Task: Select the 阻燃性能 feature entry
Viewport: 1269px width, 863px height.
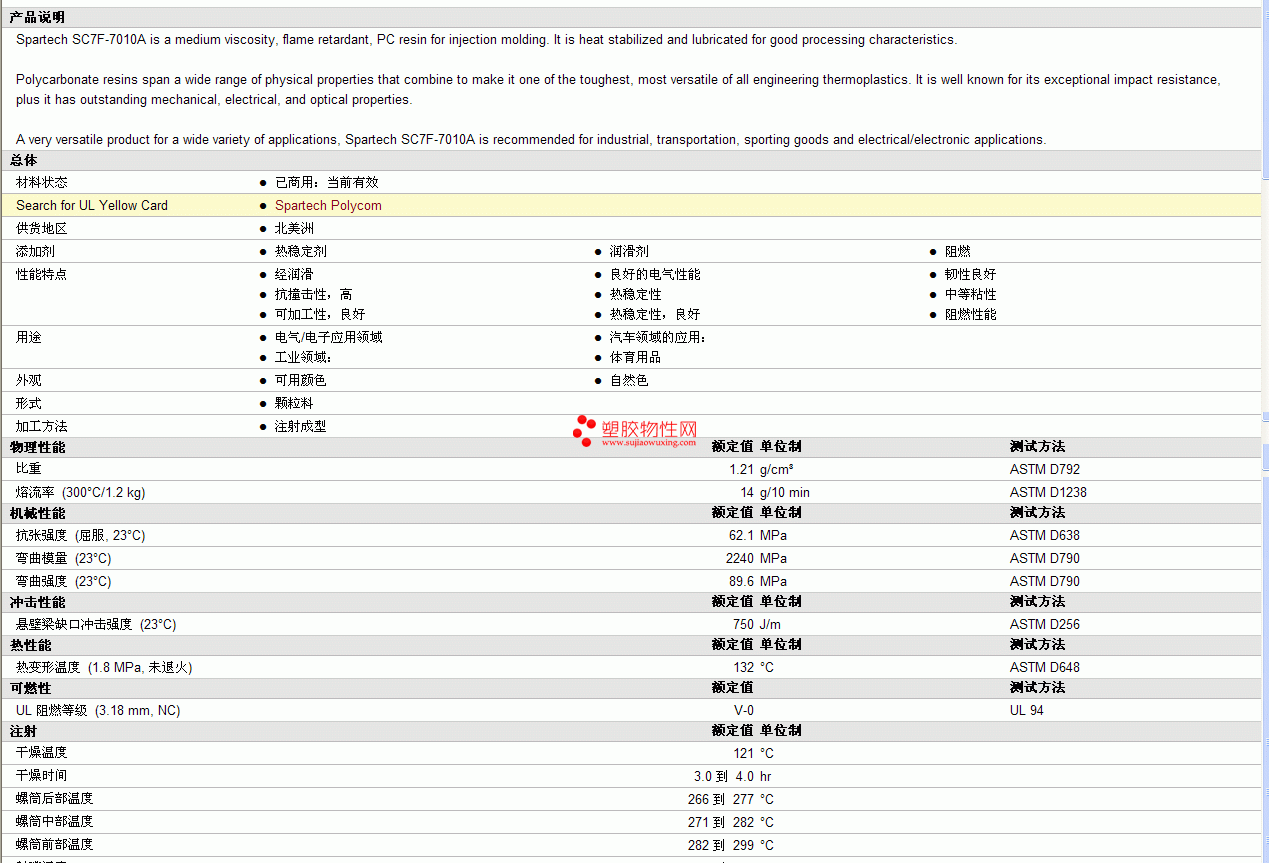Action: click(971, 314)
